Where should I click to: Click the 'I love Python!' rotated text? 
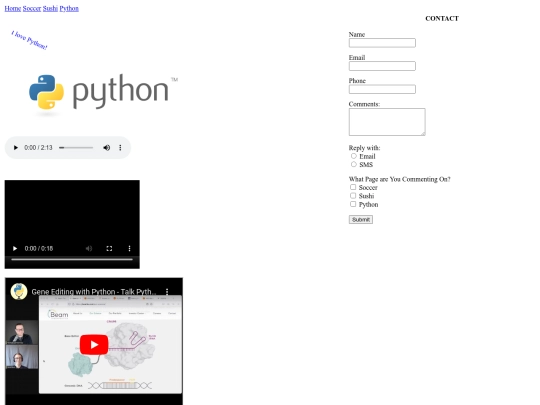pyautogui.click(x=29, y=40)
